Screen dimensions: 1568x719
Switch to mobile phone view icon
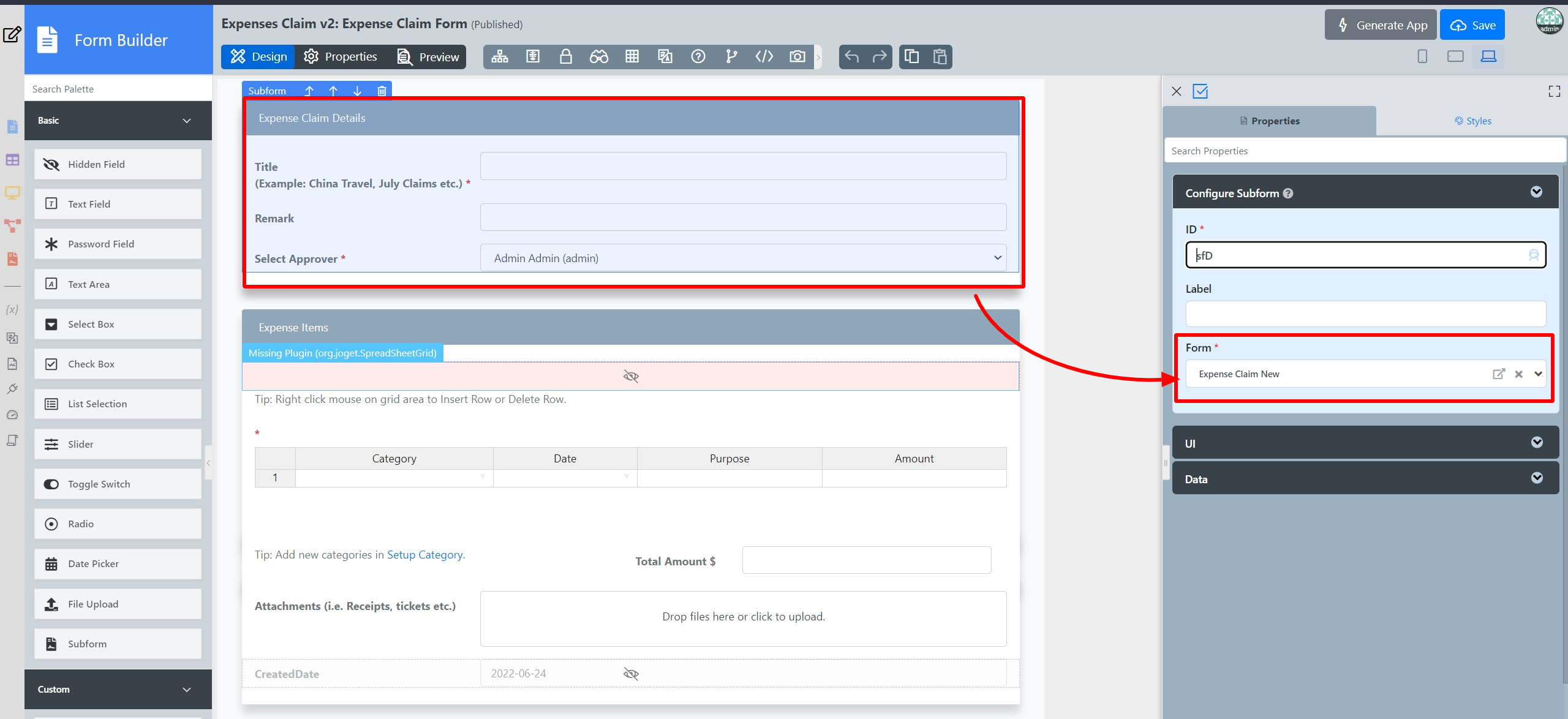point(1422,56)
